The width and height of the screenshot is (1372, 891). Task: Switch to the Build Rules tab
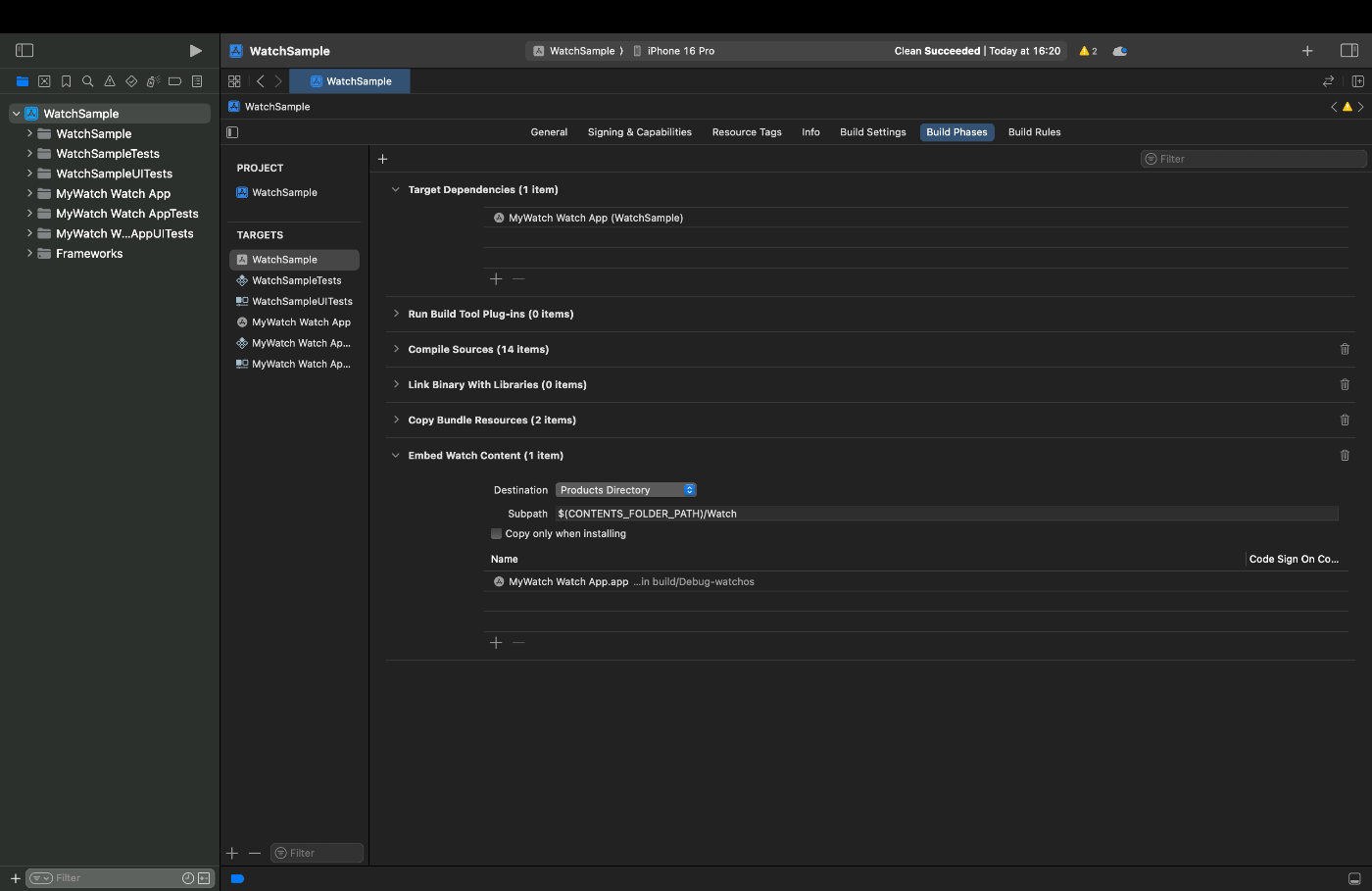[1034, 132]
